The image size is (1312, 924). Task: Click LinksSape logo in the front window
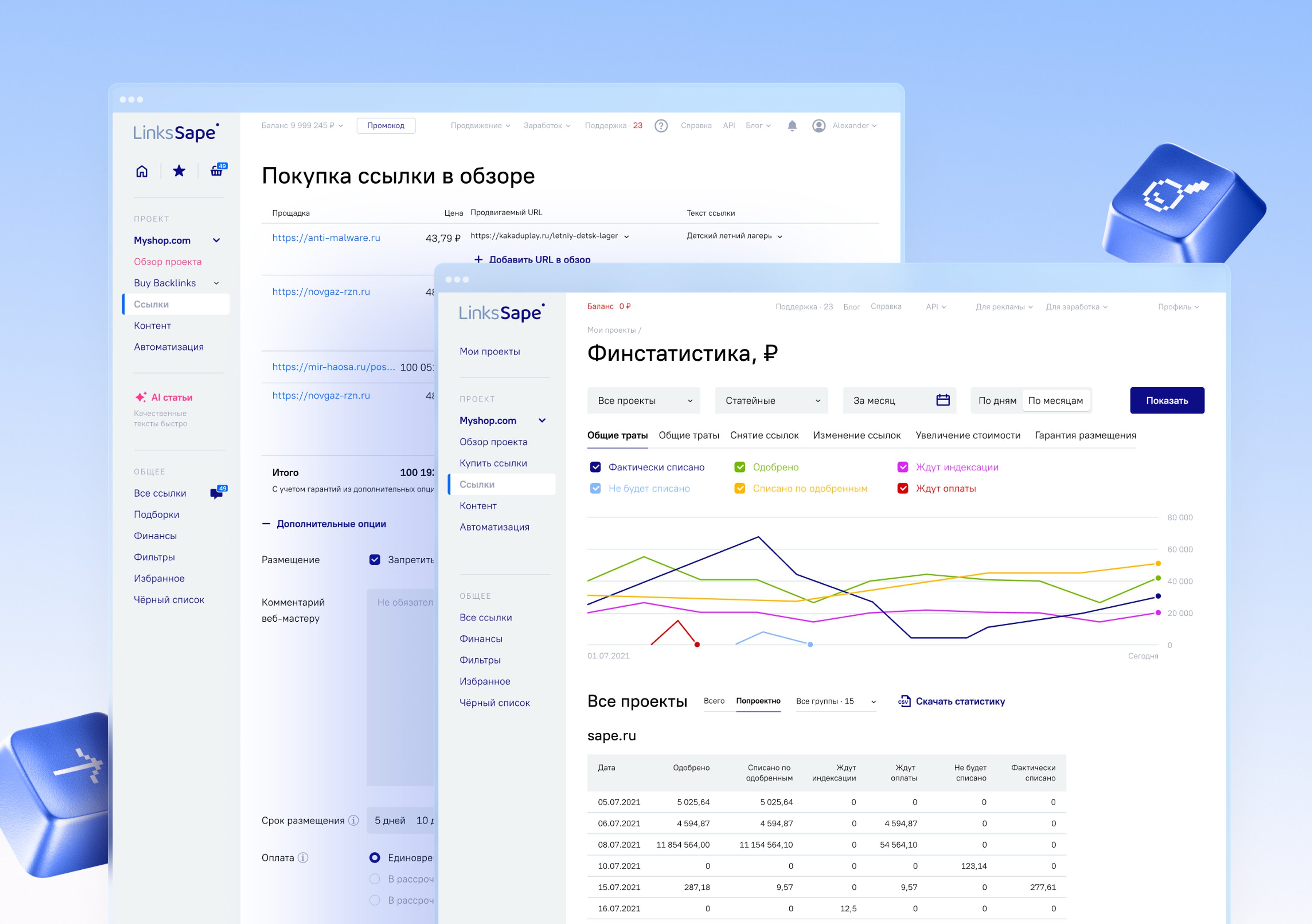coord(502,313)
